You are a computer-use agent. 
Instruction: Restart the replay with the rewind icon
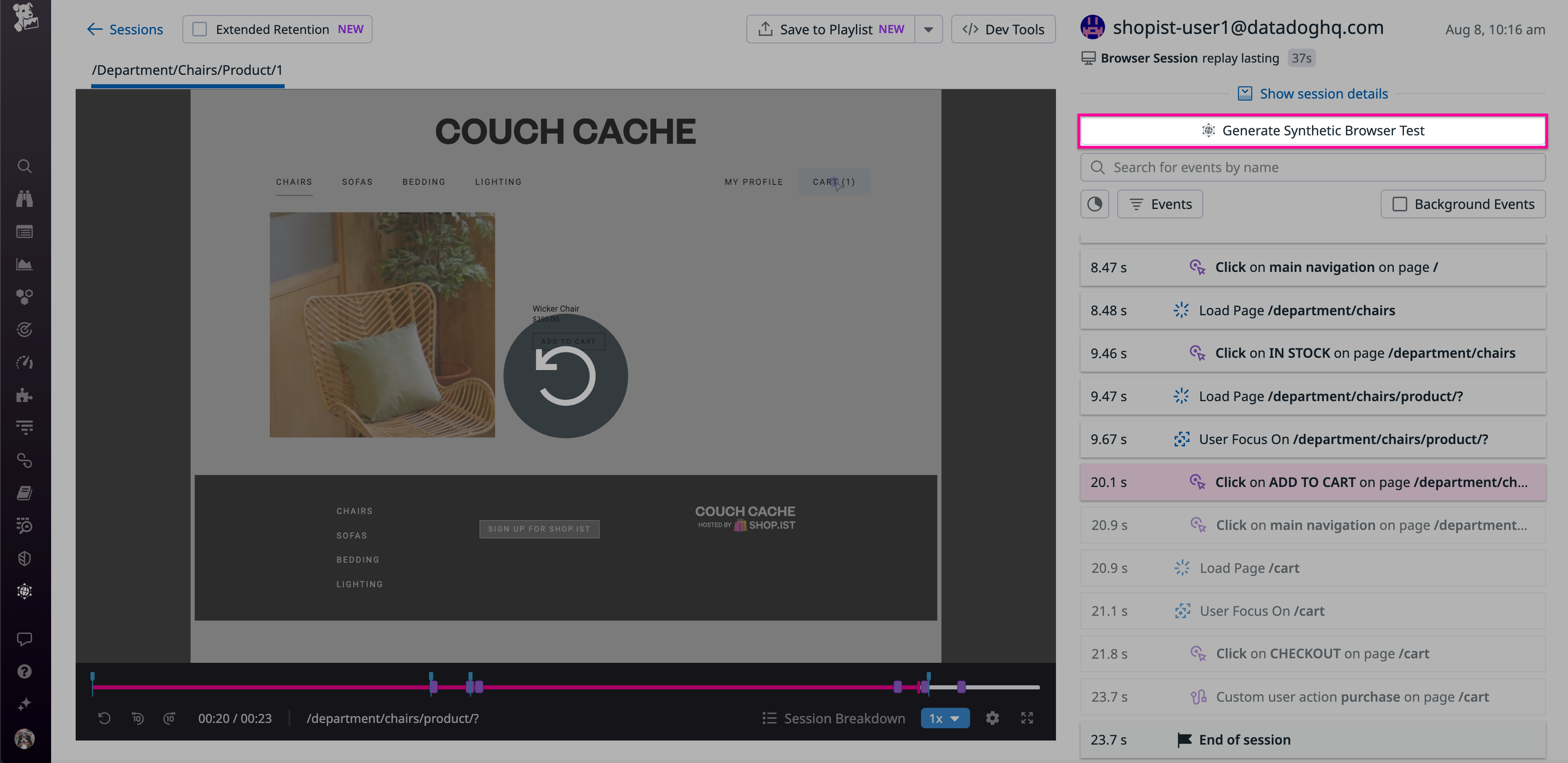pos(104,718)
